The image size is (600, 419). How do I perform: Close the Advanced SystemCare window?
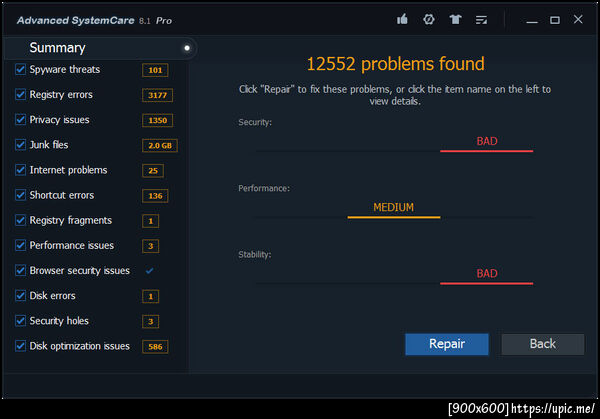[578, 19]
